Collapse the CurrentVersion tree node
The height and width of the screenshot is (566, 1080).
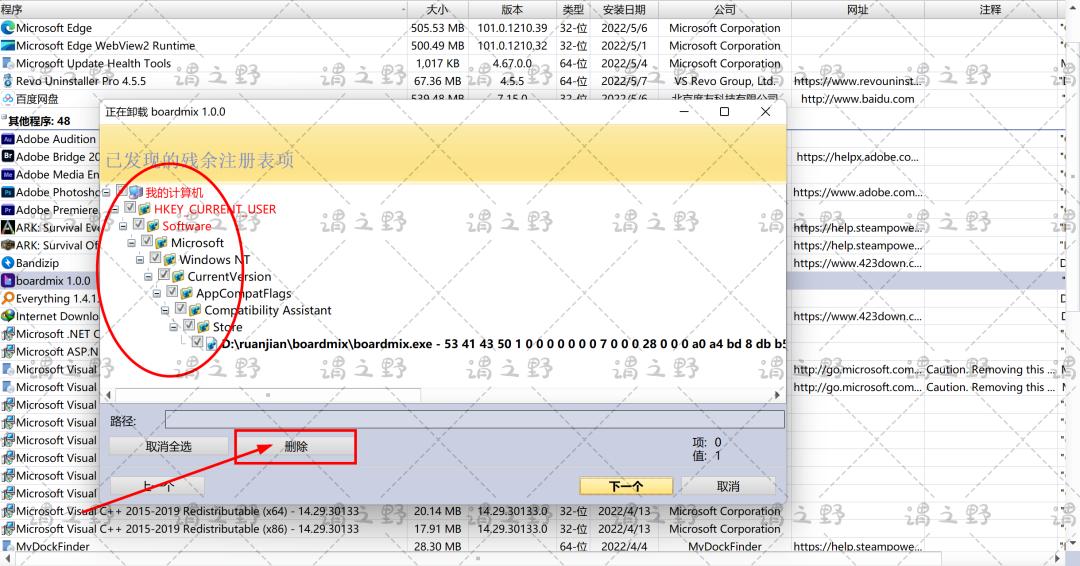click(149, 277)
